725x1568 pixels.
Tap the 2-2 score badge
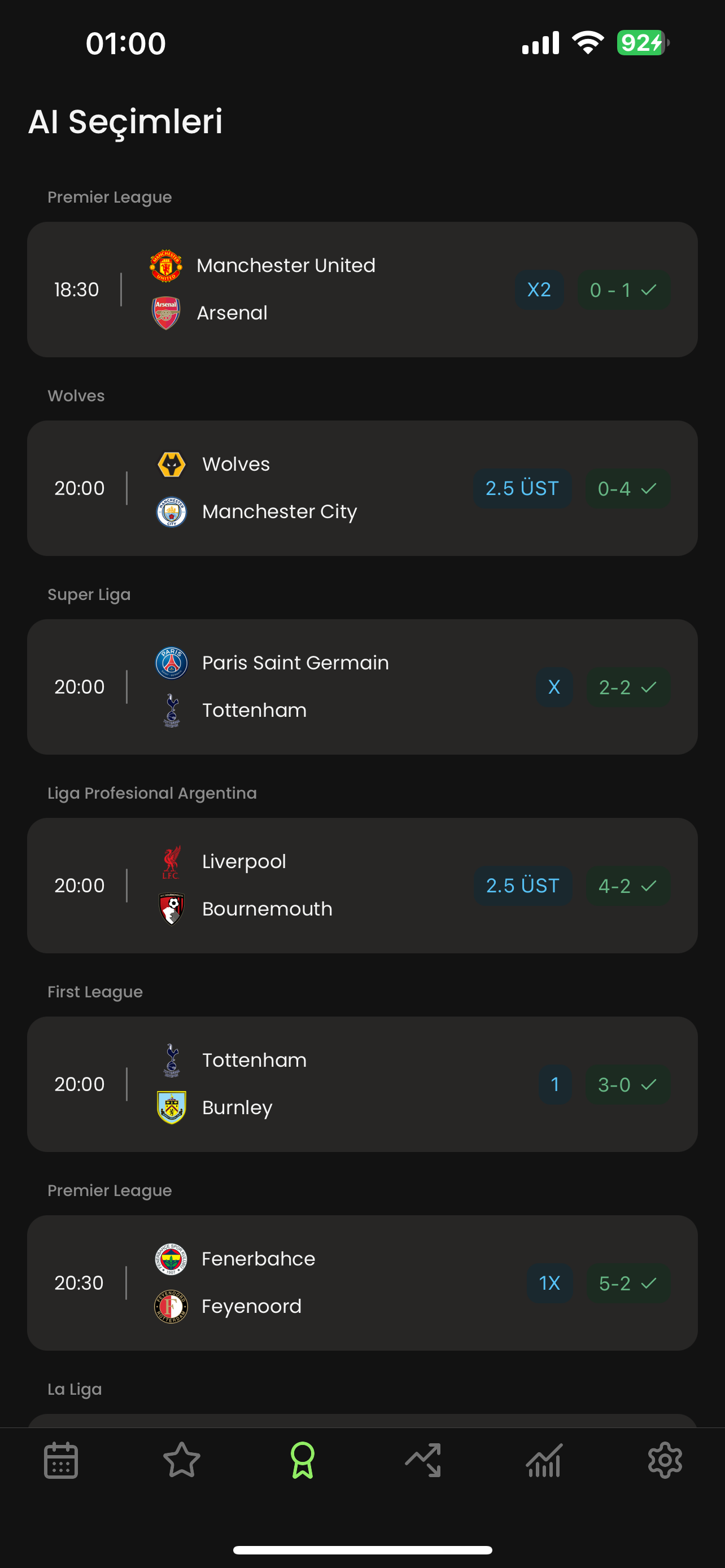click(x=628, y=687)
